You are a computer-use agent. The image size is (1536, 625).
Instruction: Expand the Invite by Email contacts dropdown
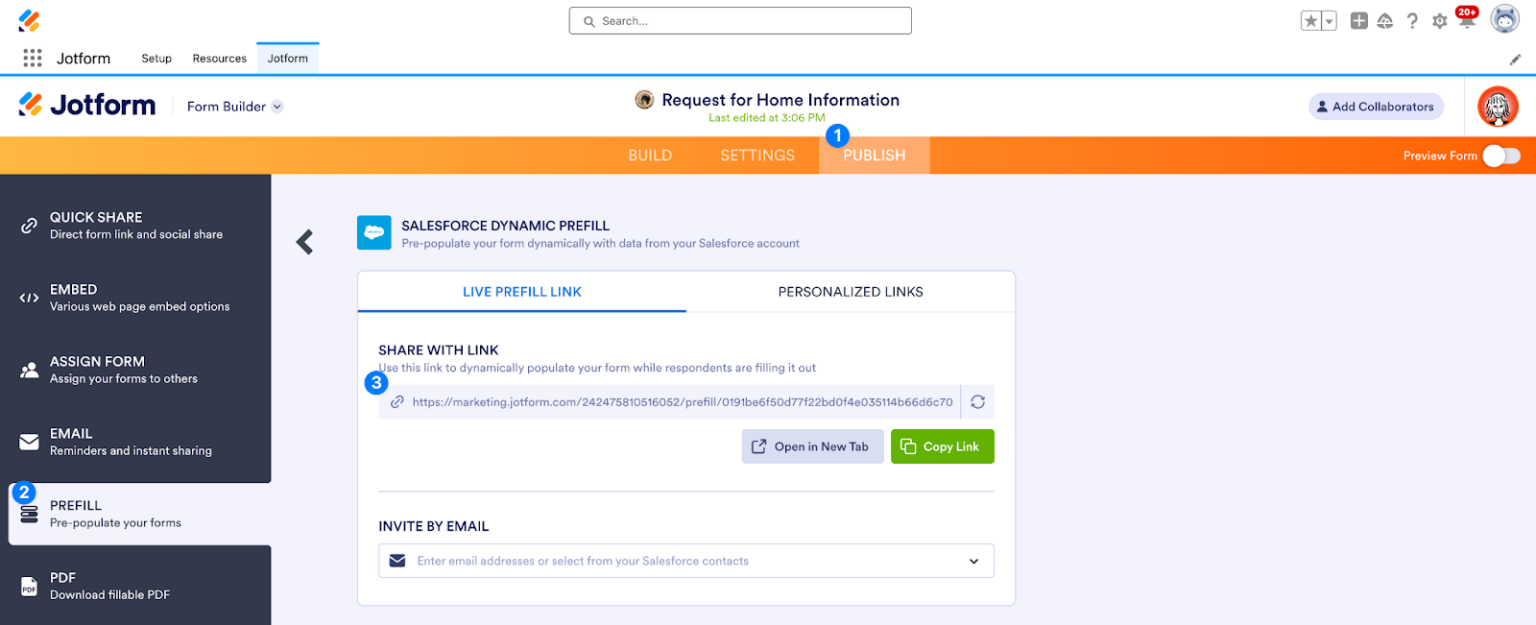pyautogui.click(x=973, y=561)
